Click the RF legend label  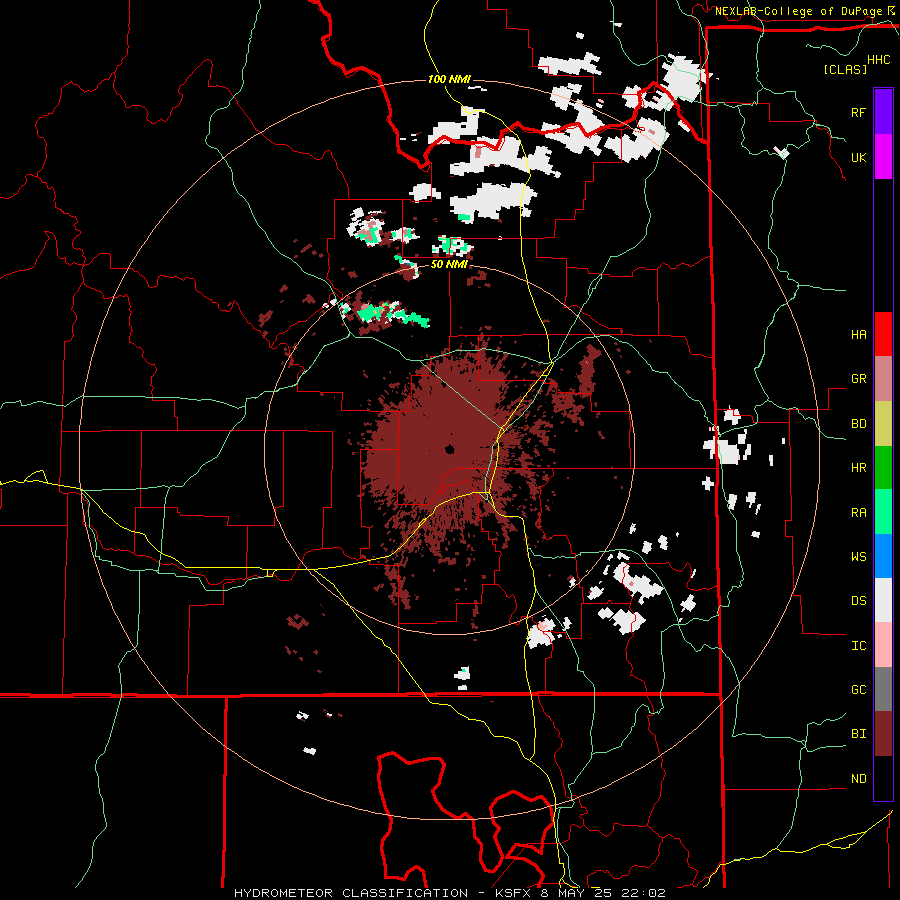coord(858,112)
